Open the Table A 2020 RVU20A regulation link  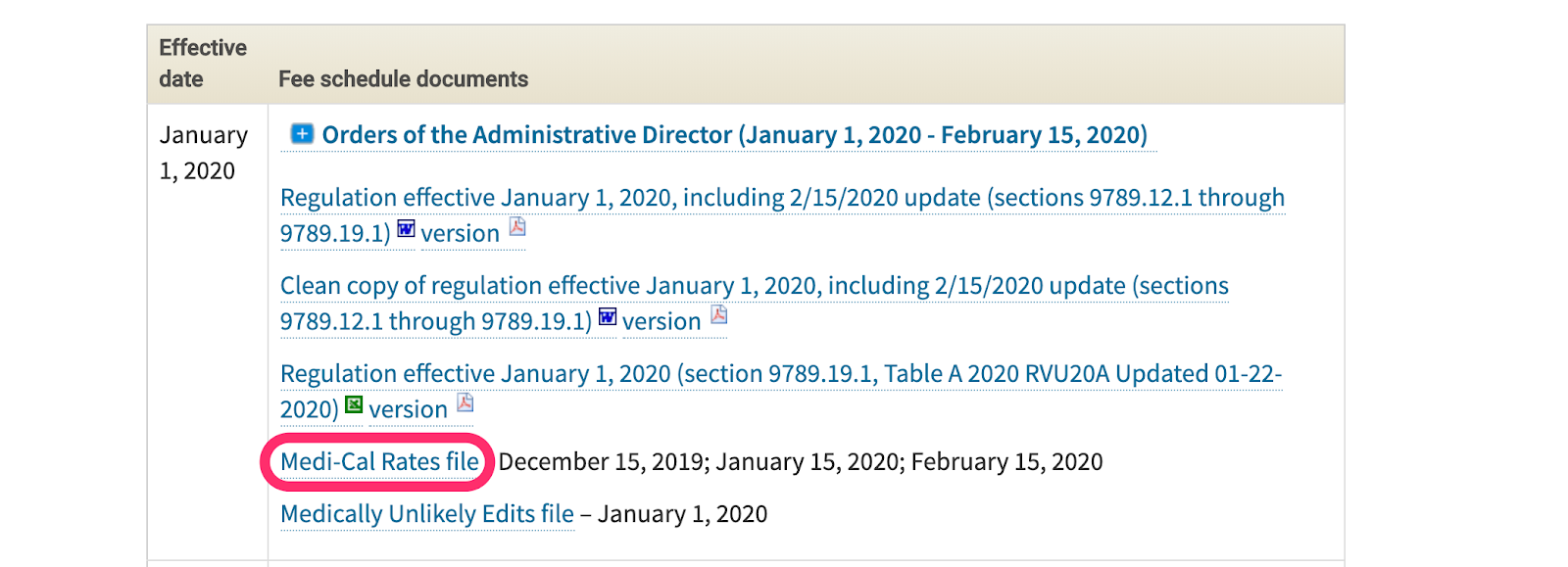pos(781,391)
